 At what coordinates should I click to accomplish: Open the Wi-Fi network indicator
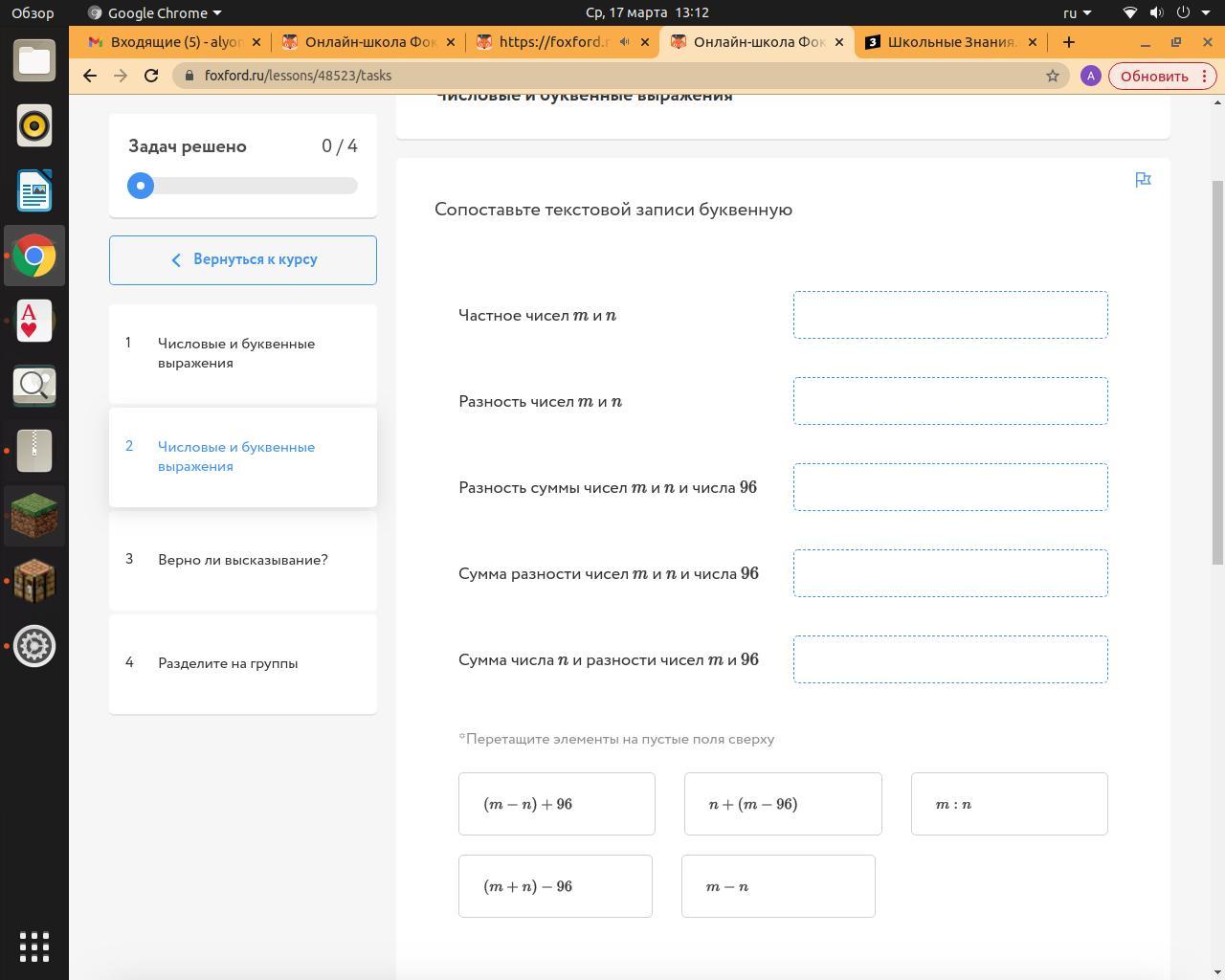(1130, 12)
